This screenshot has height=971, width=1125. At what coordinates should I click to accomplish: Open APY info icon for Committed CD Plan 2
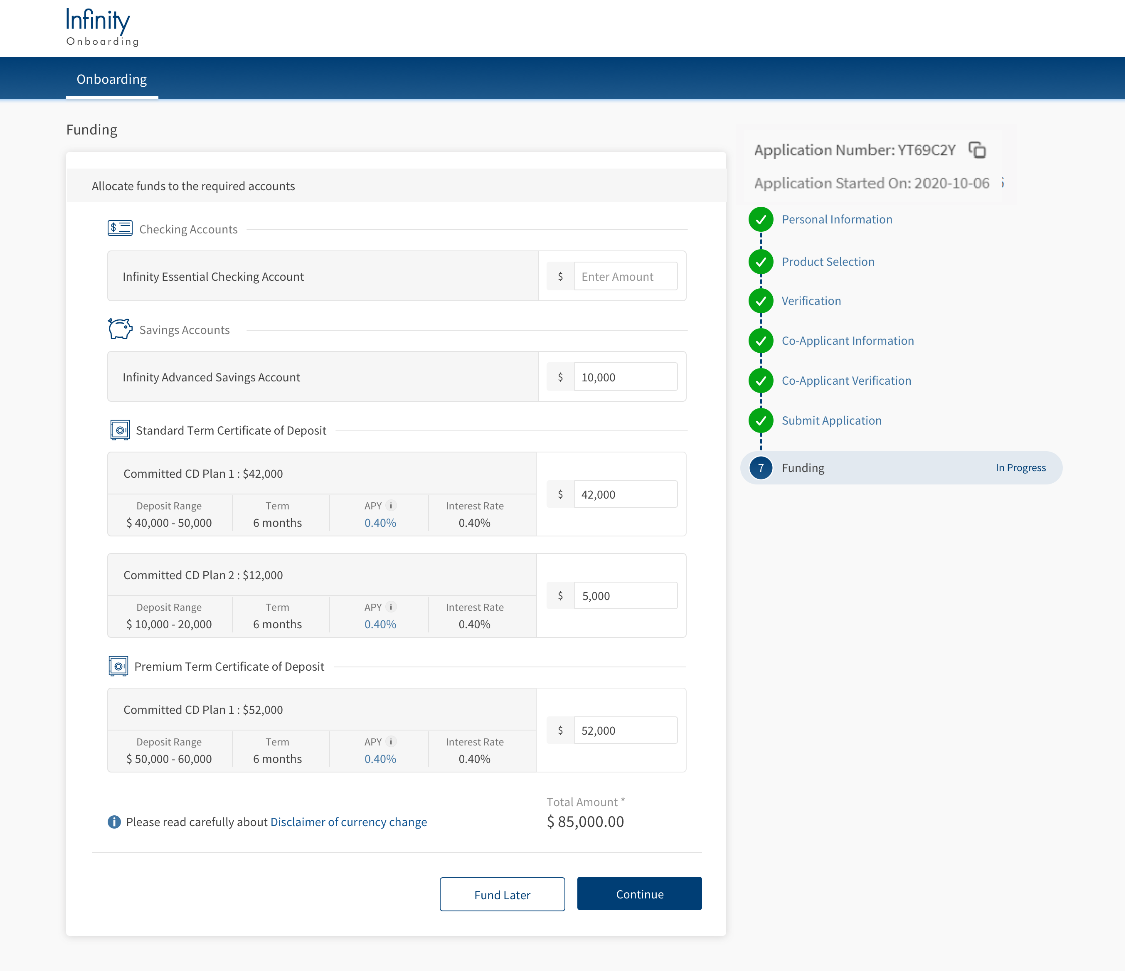391,607
